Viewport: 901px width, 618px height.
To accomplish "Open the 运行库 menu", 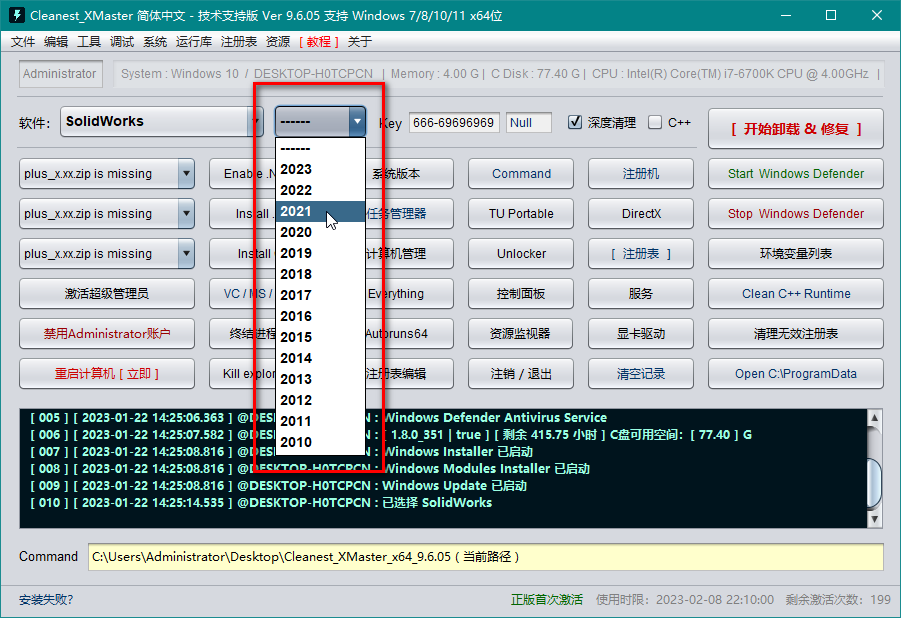I will pos(194,41).
